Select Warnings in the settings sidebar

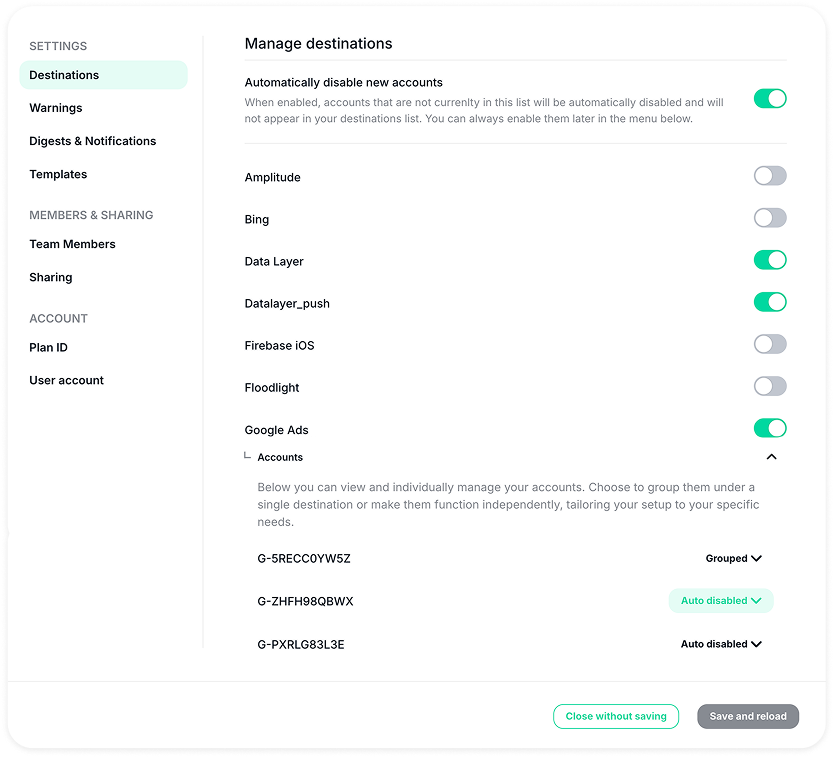click(55, 107)
